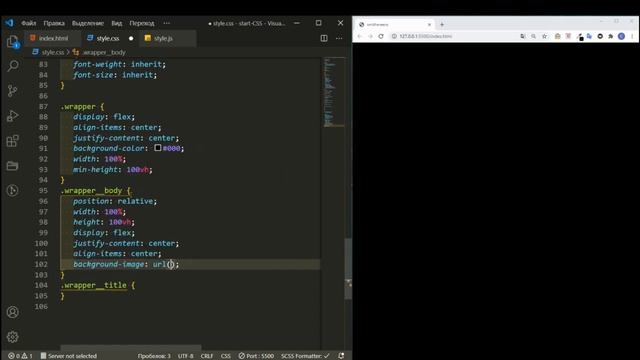The width and height of the screenshot is (640, 360).
Task: Change indentation via Пробелов: 3
Action: 154,356
